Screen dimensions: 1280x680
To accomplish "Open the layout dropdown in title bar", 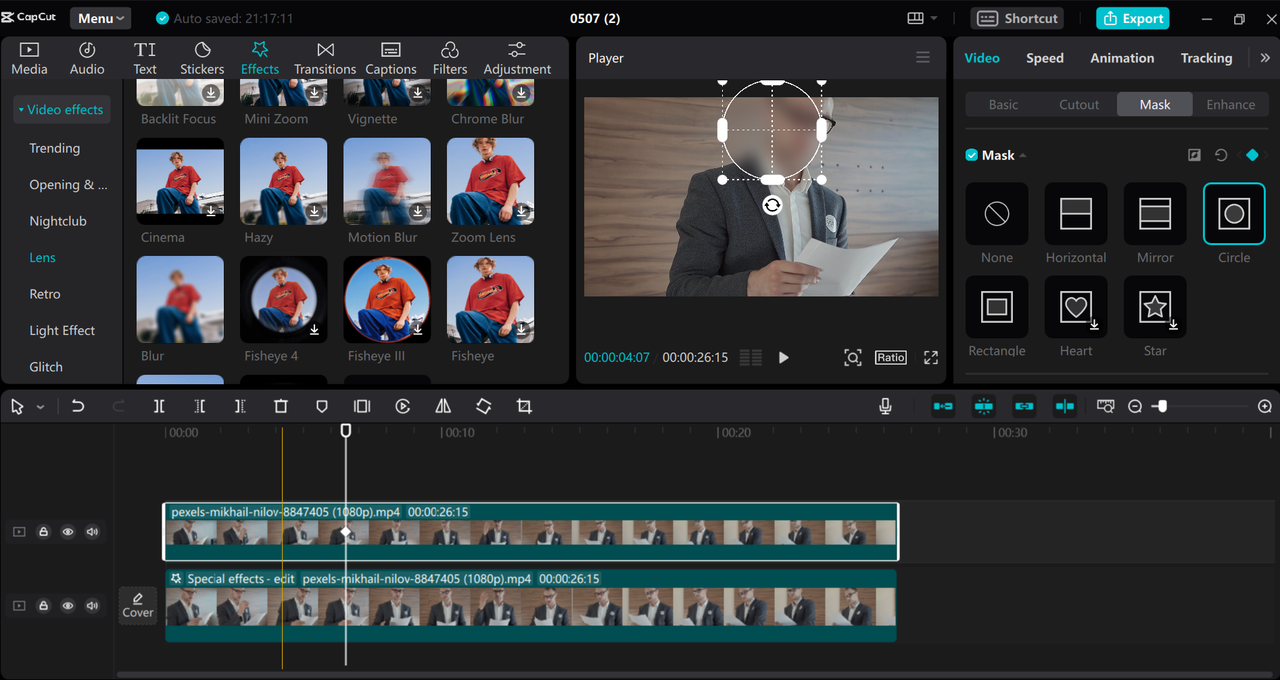I will pyautogui.click(x=922, y=18).
